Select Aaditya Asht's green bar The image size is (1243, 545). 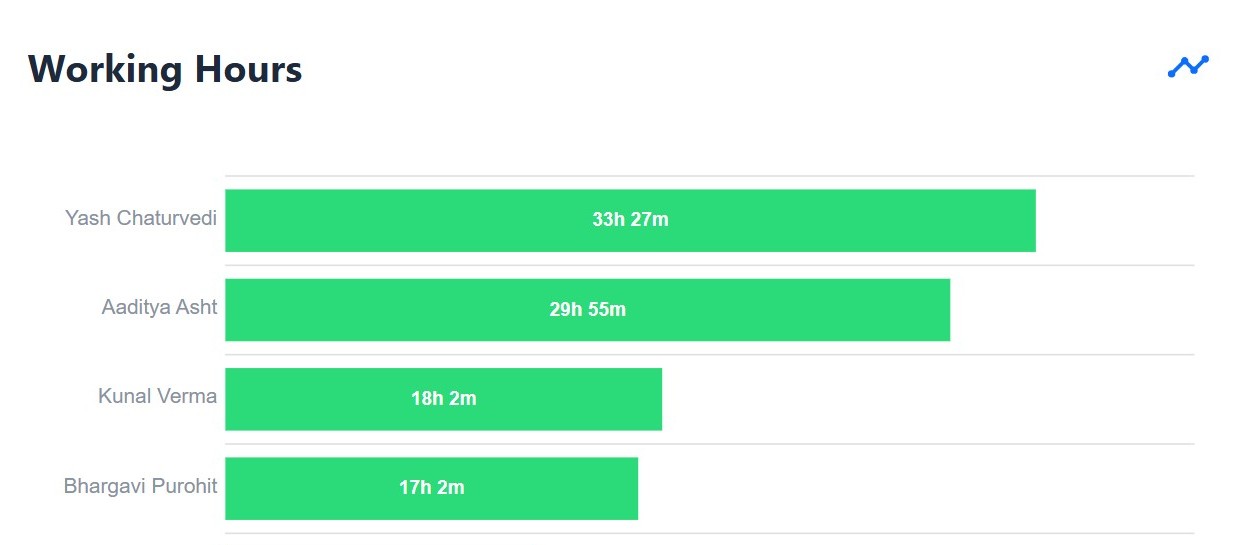pos(587,310)
